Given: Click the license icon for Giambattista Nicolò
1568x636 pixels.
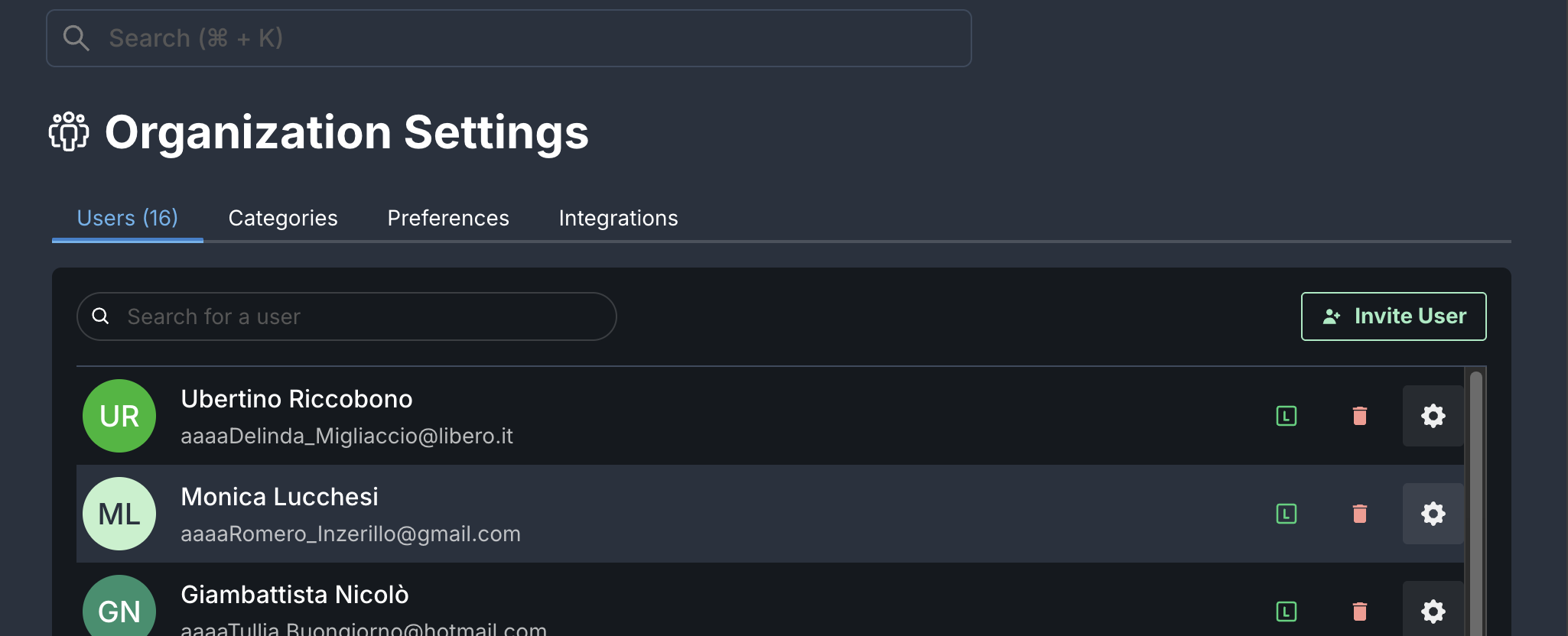Looking at the screenshot, I should point(1287,612).
